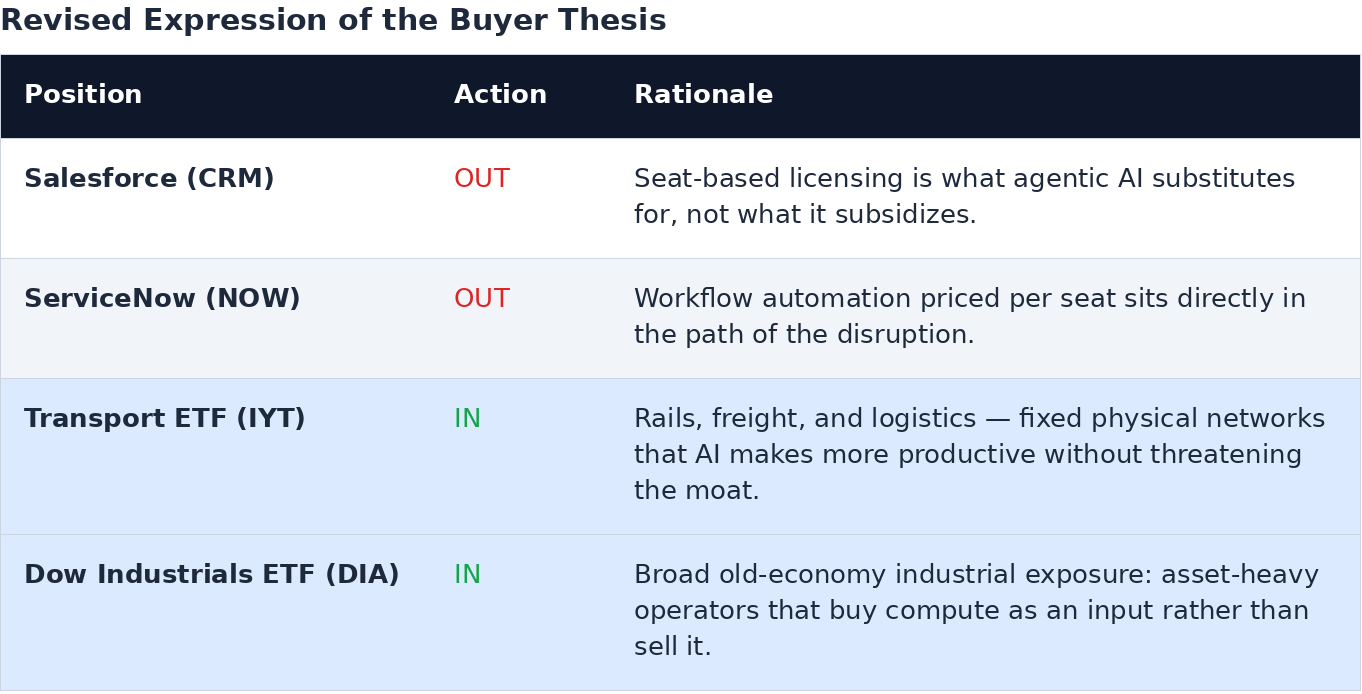Click 'the moat.' text in IYT row
The image size is (1362, 694).
697,492
